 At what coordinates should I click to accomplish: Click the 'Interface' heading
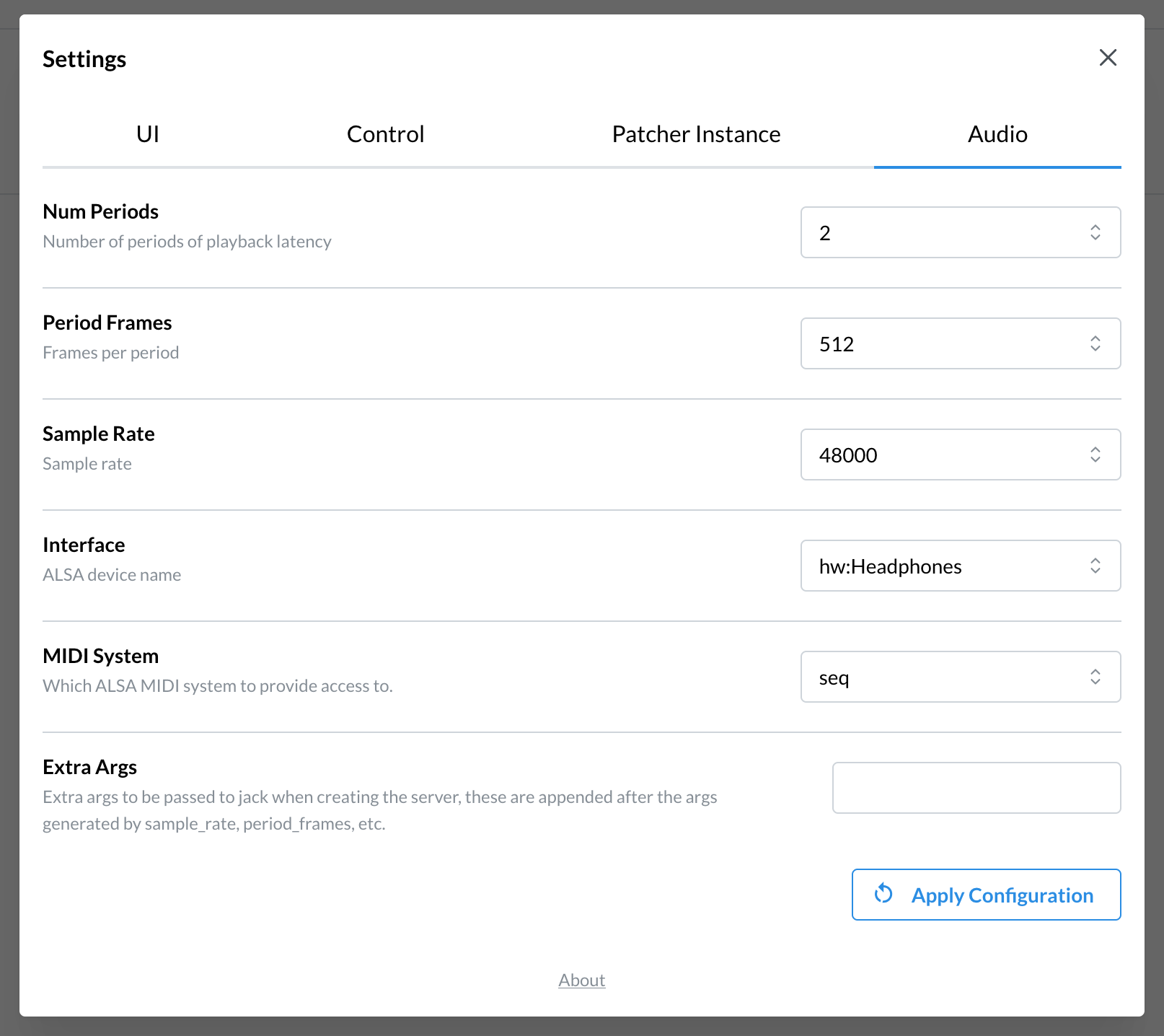(84, 545)
